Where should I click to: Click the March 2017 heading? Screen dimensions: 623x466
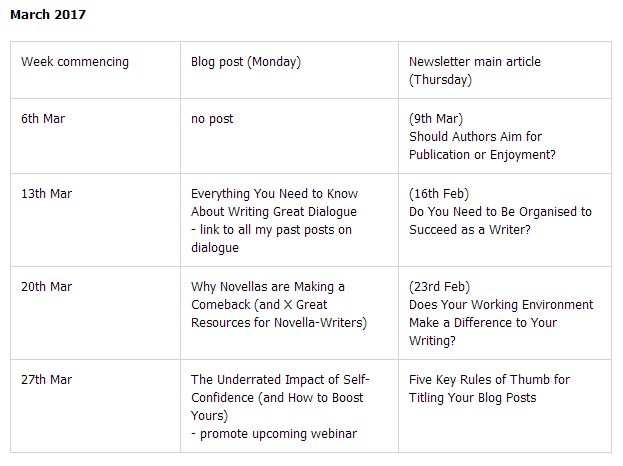point(48,15)
